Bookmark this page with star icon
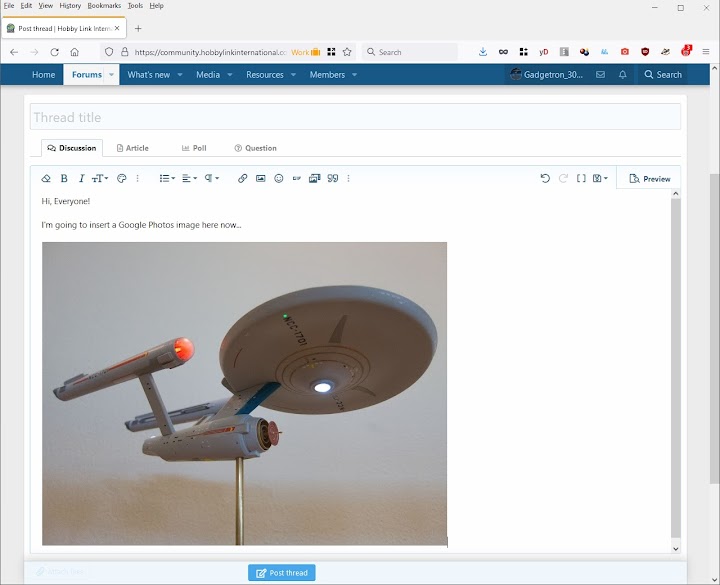The width and height of the screenshot is (720, 585). click(x=347, y=52)
